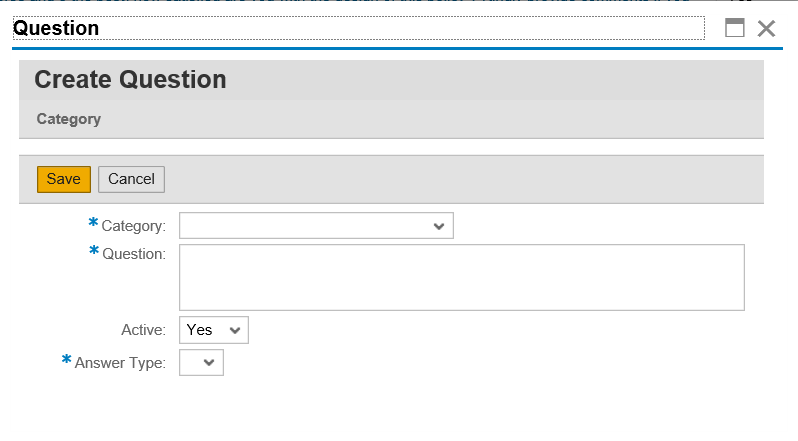Click the Question: field label
This screenshot has width=798, height=441.
tap(134, 254)
